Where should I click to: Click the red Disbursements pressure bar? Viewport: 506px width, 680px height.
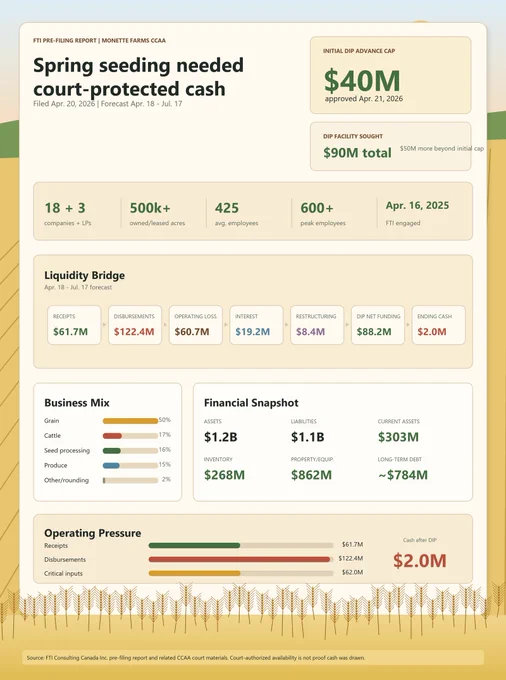pos(239,559)
